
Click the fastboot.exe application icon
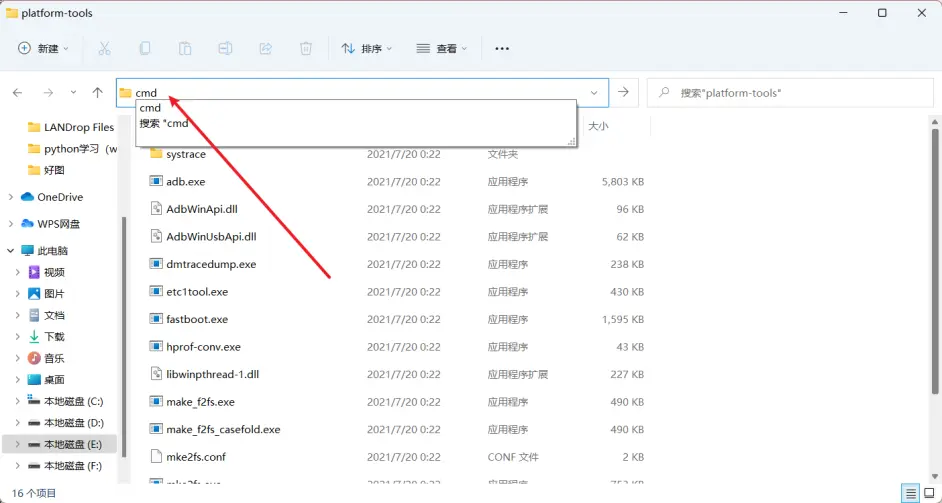tap(156, 319)
